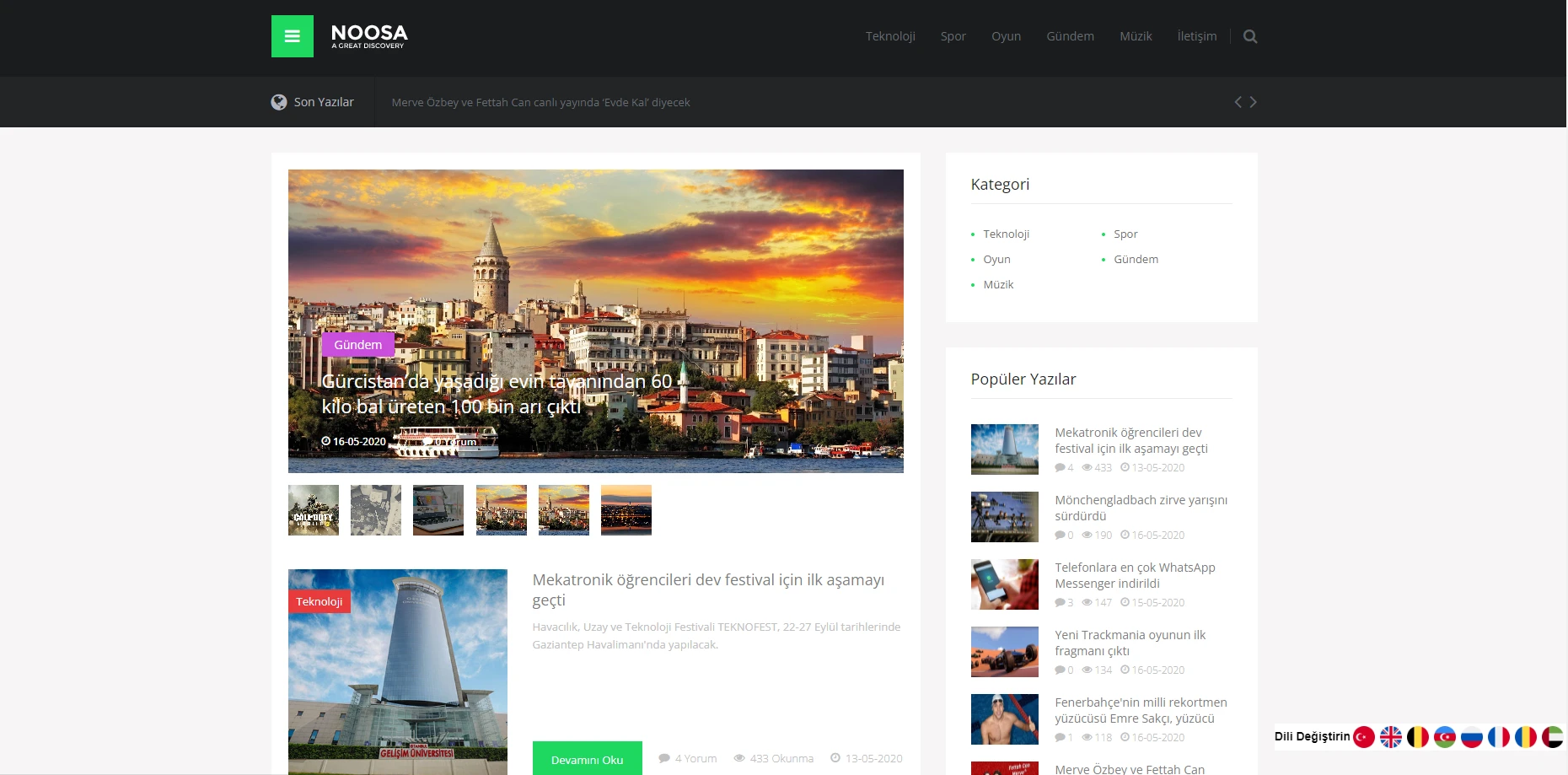Click the globe icon beside Son Yazılar
1568x775 pixels.
pos(279,102)
